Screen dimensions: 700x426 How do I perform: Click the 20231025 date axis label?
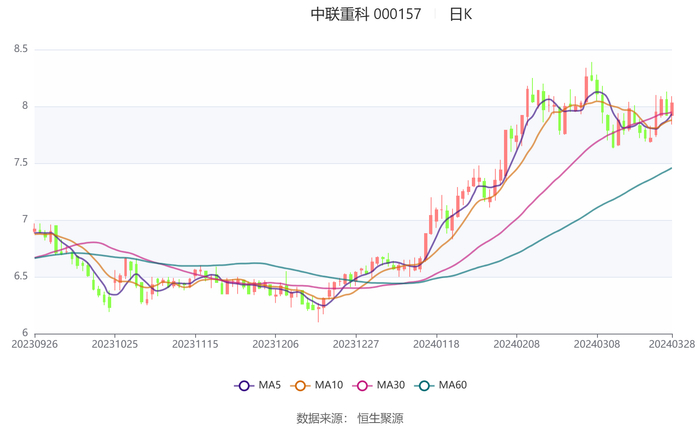(115, 344)
